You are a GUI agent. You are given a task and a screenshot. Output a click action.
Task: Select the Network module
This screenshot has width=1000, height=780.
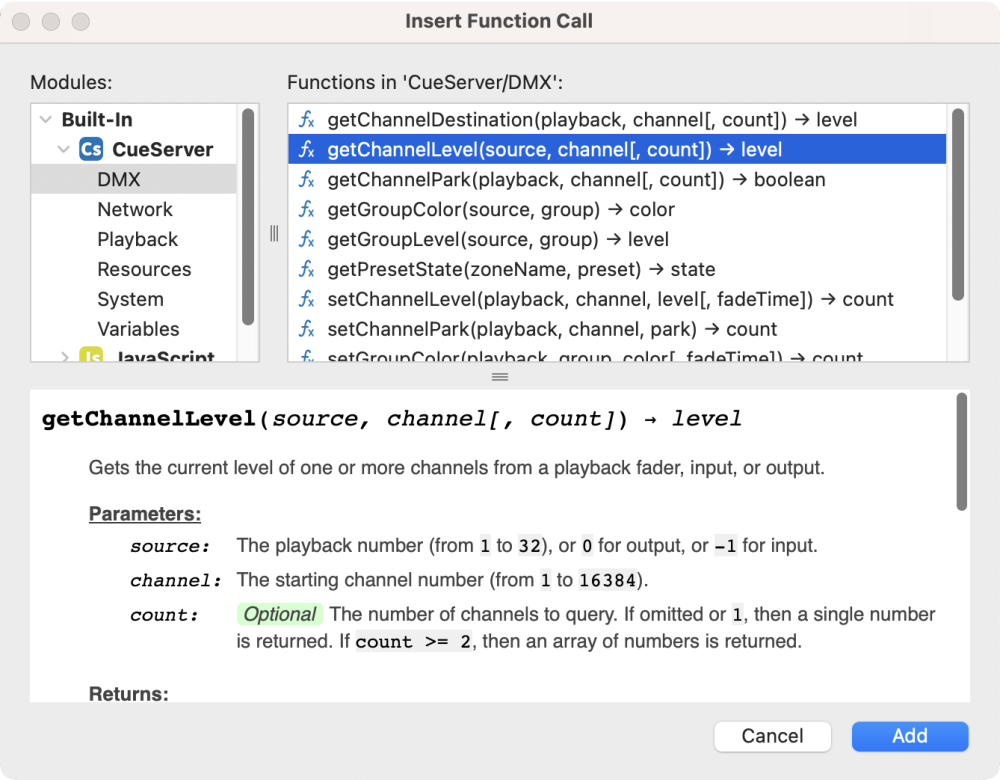pos(135,210)
